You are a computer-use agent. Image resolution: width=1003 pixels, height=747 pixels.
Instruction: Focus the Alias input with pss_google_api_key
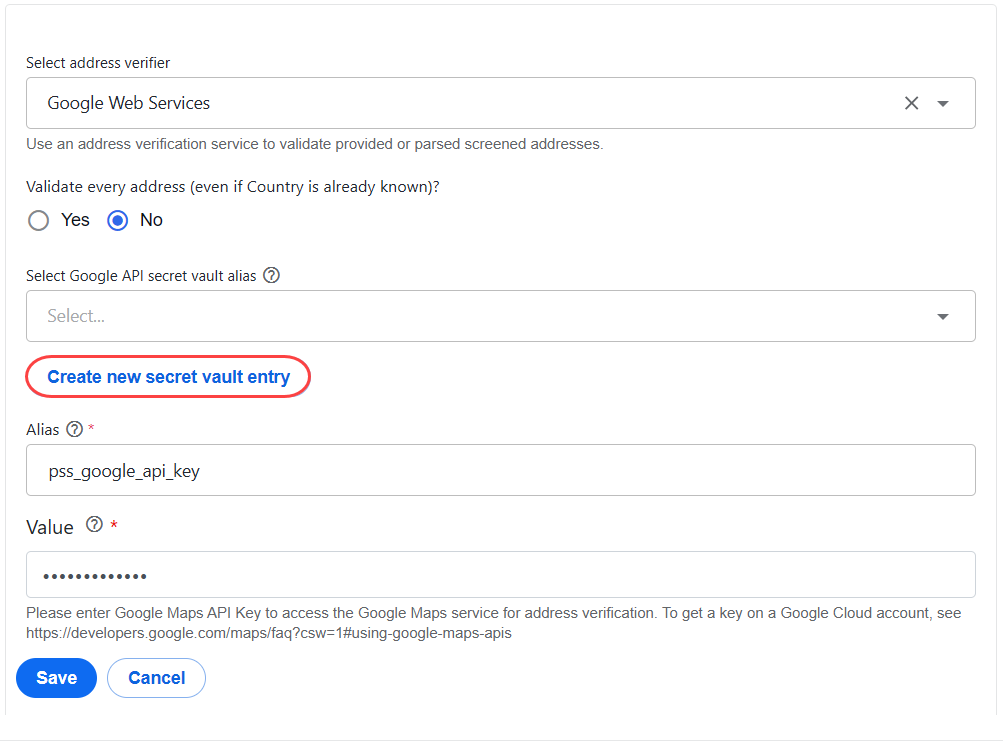[500, 470]
